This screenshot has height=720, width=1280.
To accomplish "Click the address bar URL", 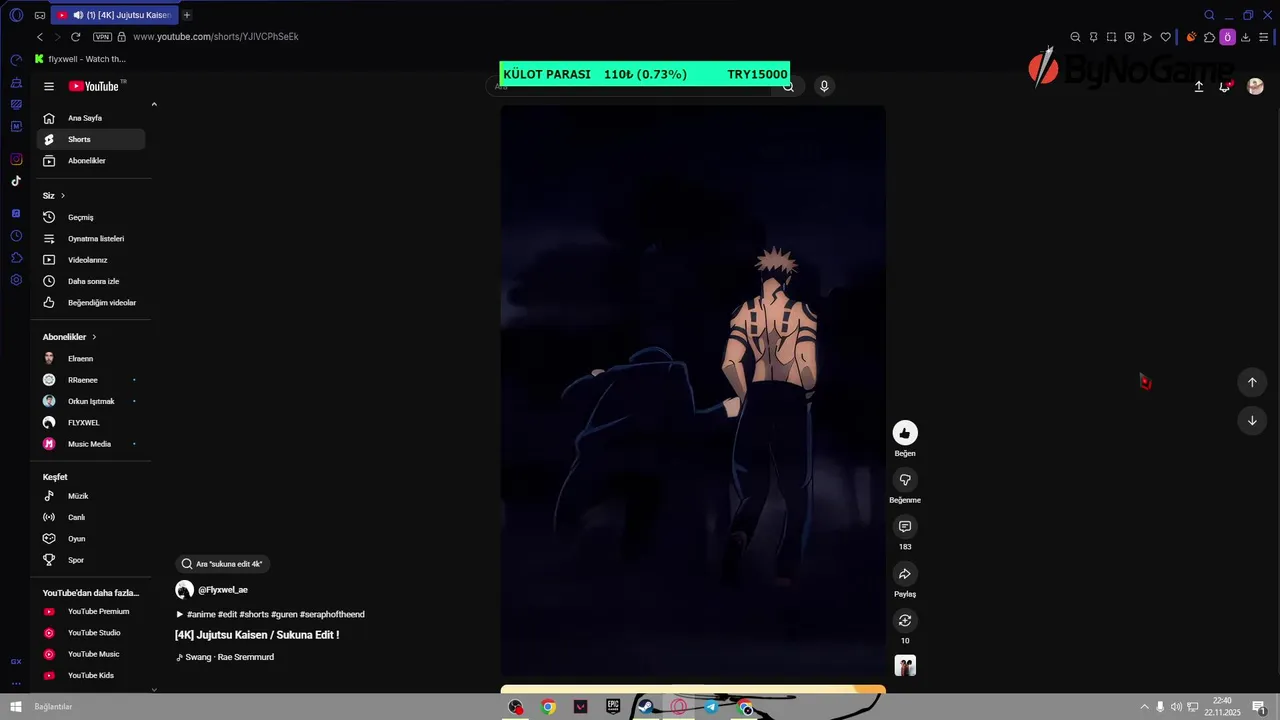I will click(215, 37).
